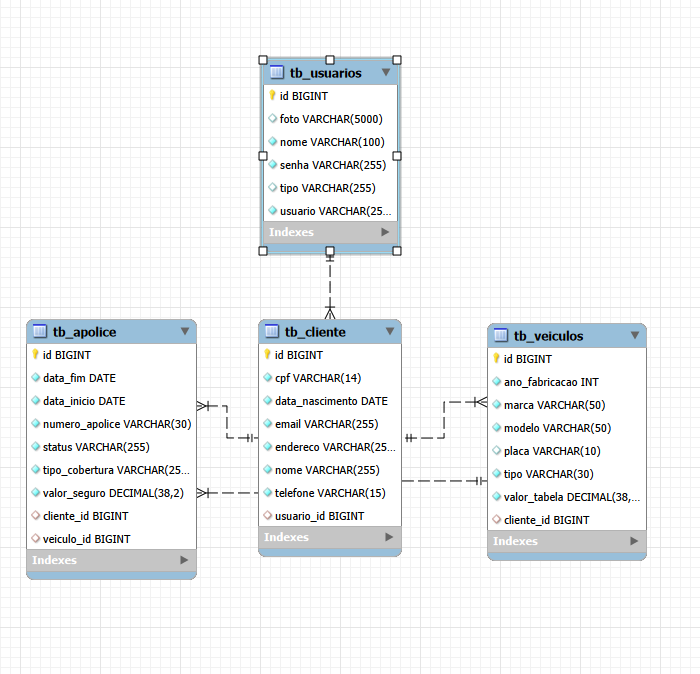Collapse tb_apolice table with header arrow
This screenshot has height=674, width=700.
(x=185, y=331)
